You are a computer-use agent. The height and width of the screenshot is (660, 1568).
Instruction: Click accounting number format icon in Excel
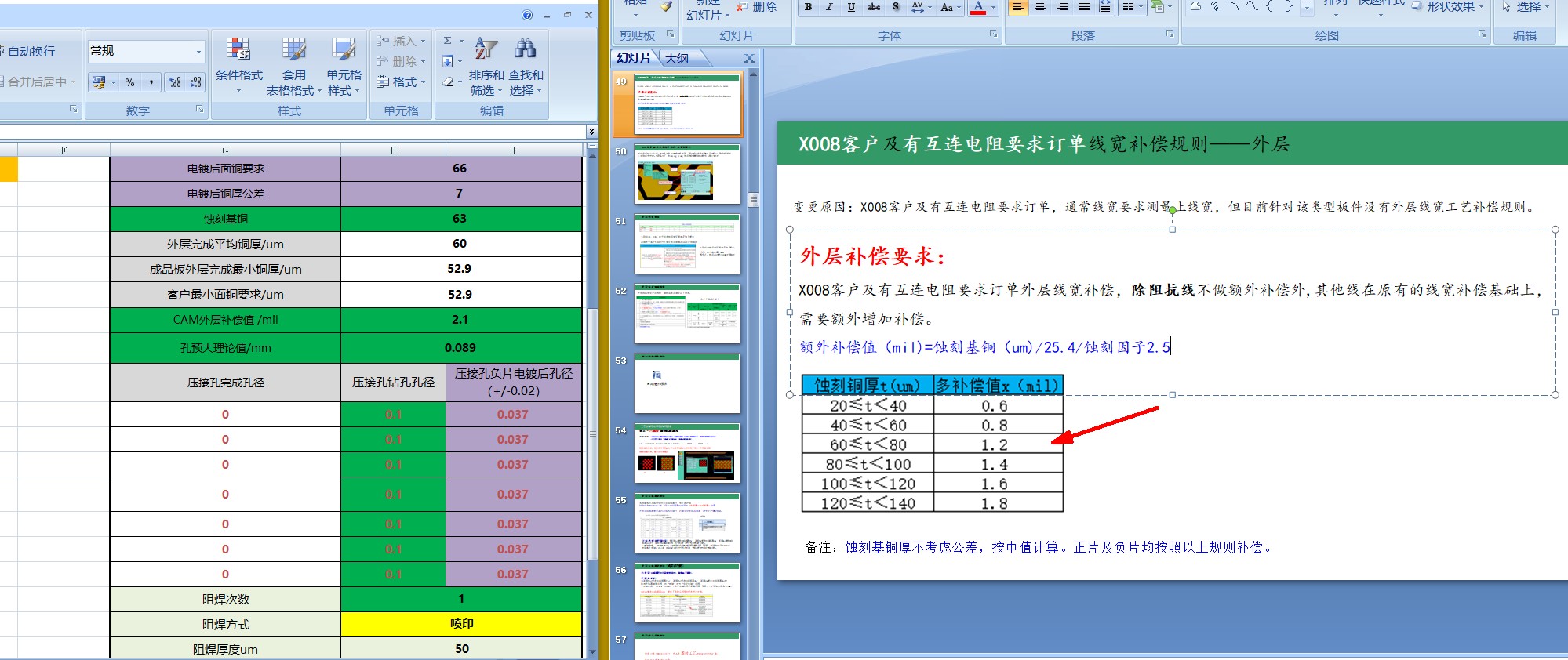[x=98, y=82]
